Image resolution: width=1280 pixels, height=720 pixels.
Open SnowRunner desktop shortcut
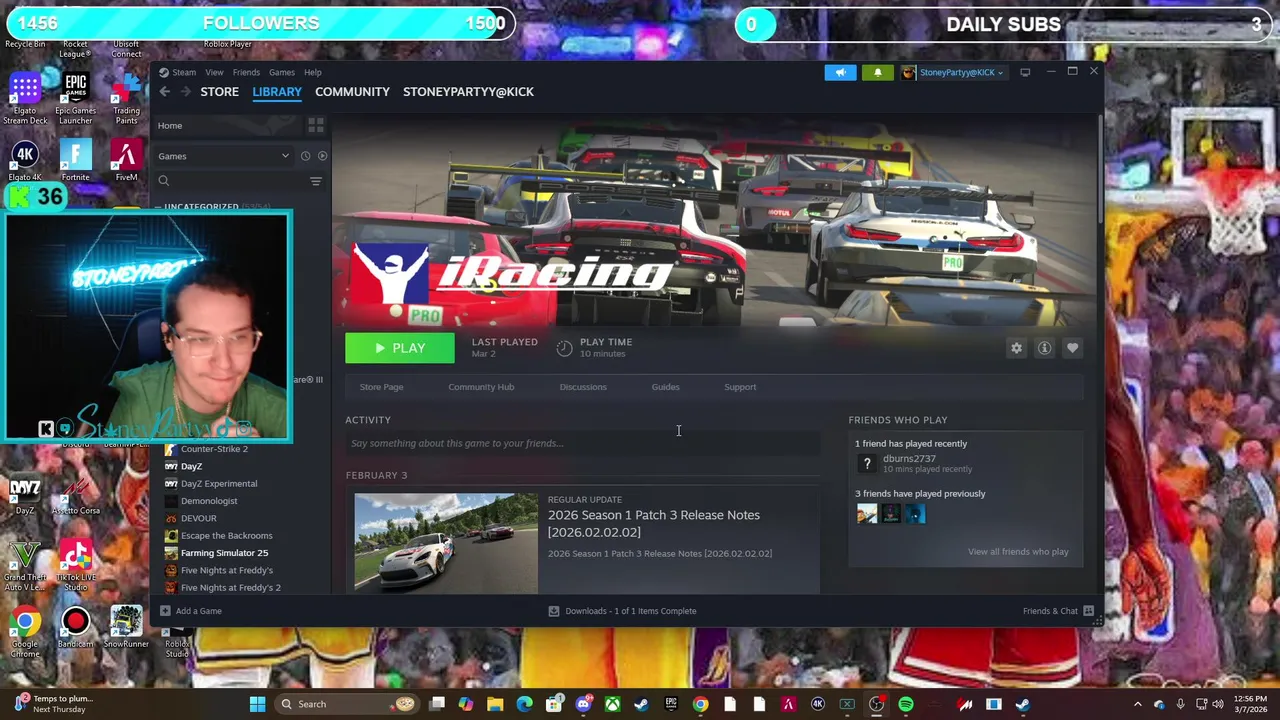[126, 628]
